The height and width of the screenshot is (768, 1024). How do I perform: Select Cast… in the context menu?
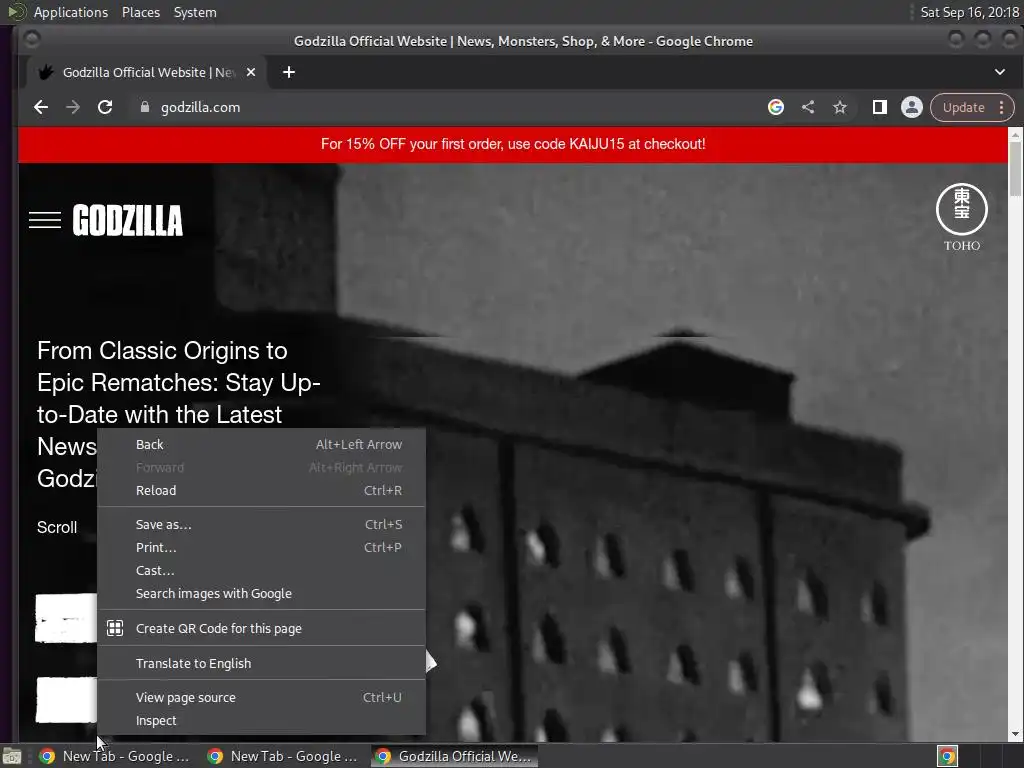pos(261,570)
